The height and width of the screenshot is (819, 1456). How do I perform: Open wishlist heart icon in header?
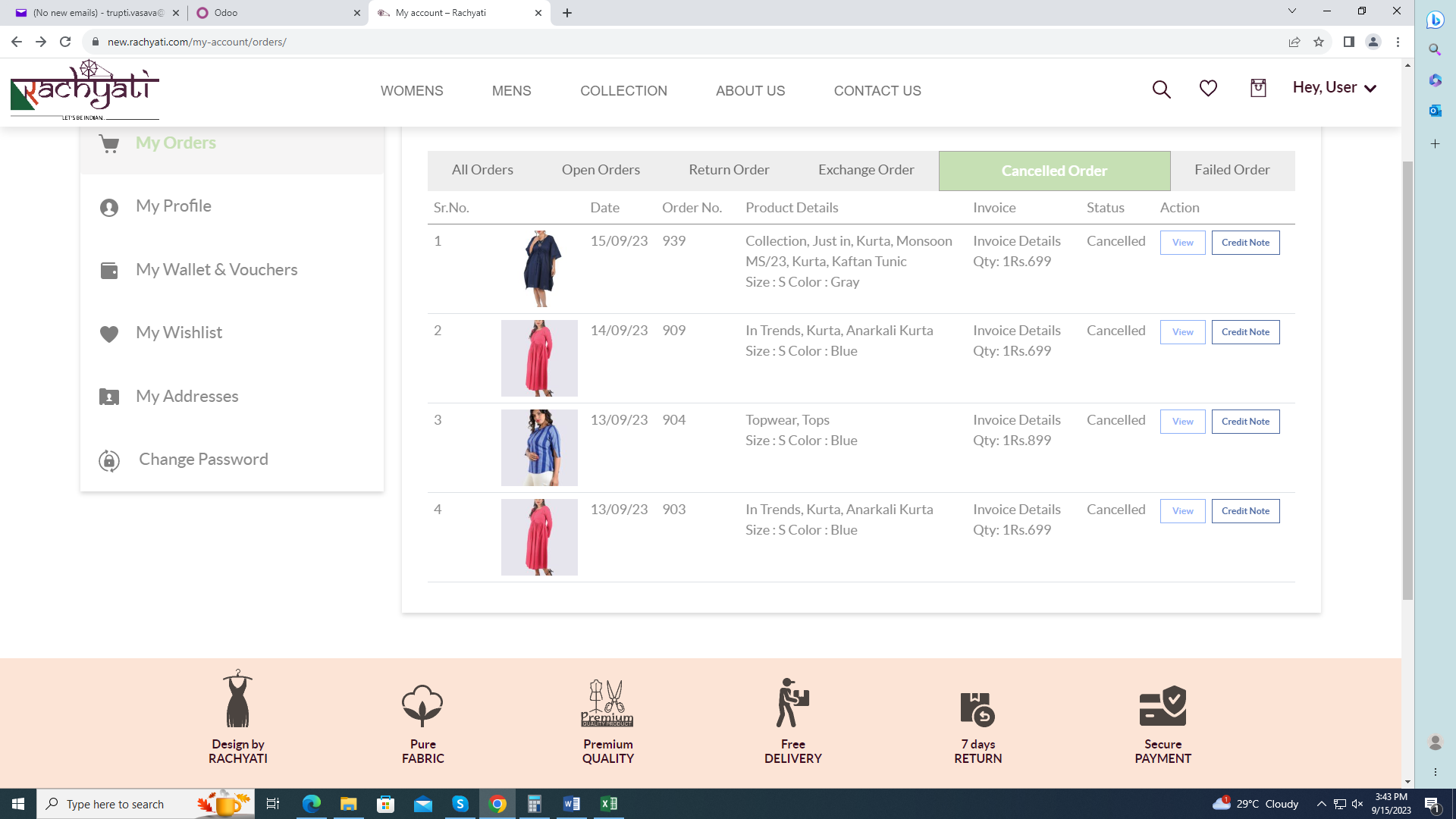[1208, 89]
